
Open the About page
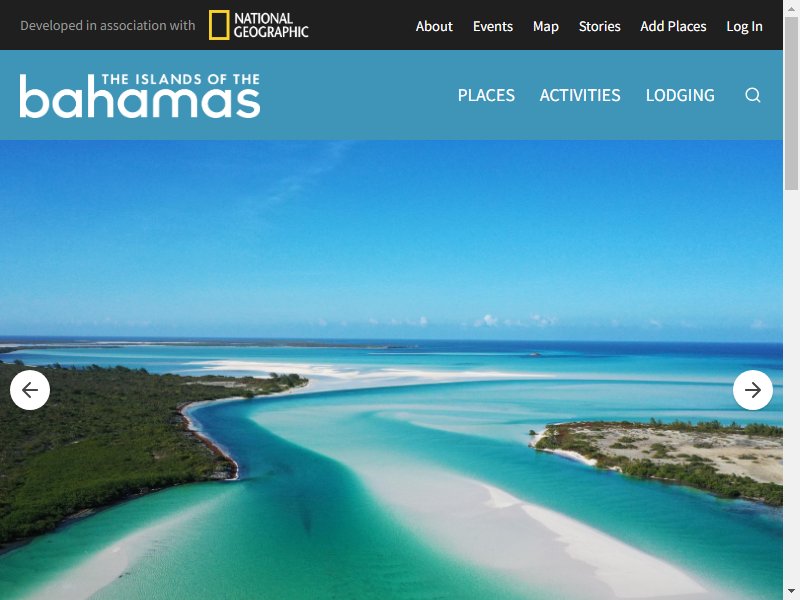[x=434, y=26]
